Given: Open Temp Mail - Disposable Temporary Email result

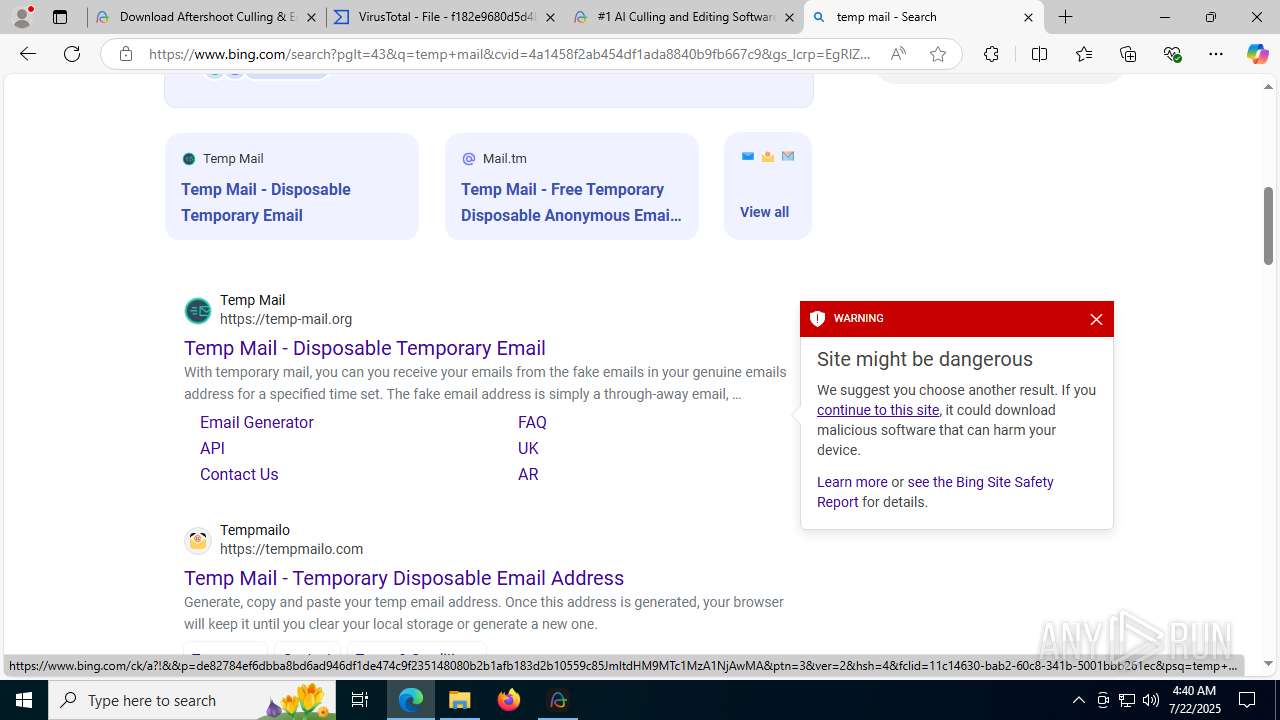Looking at the screenshot, I should click(x=365, y=348).
